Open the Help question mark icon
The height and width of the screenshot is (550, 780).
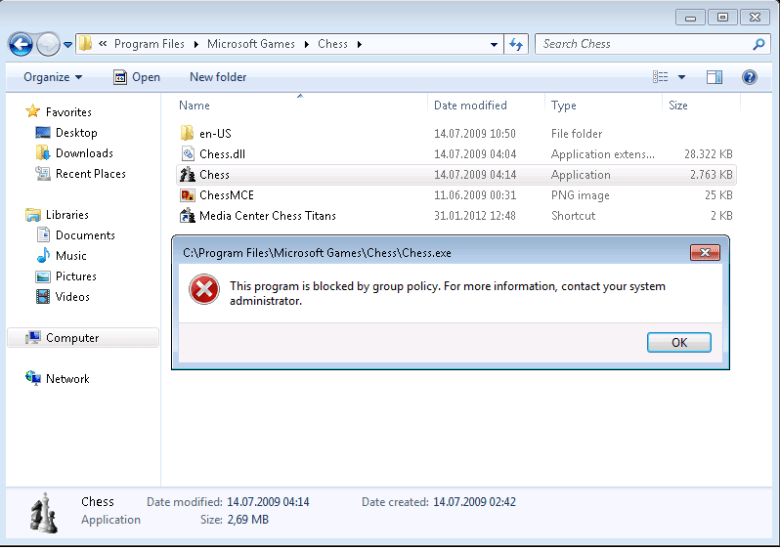pos(749,77)
